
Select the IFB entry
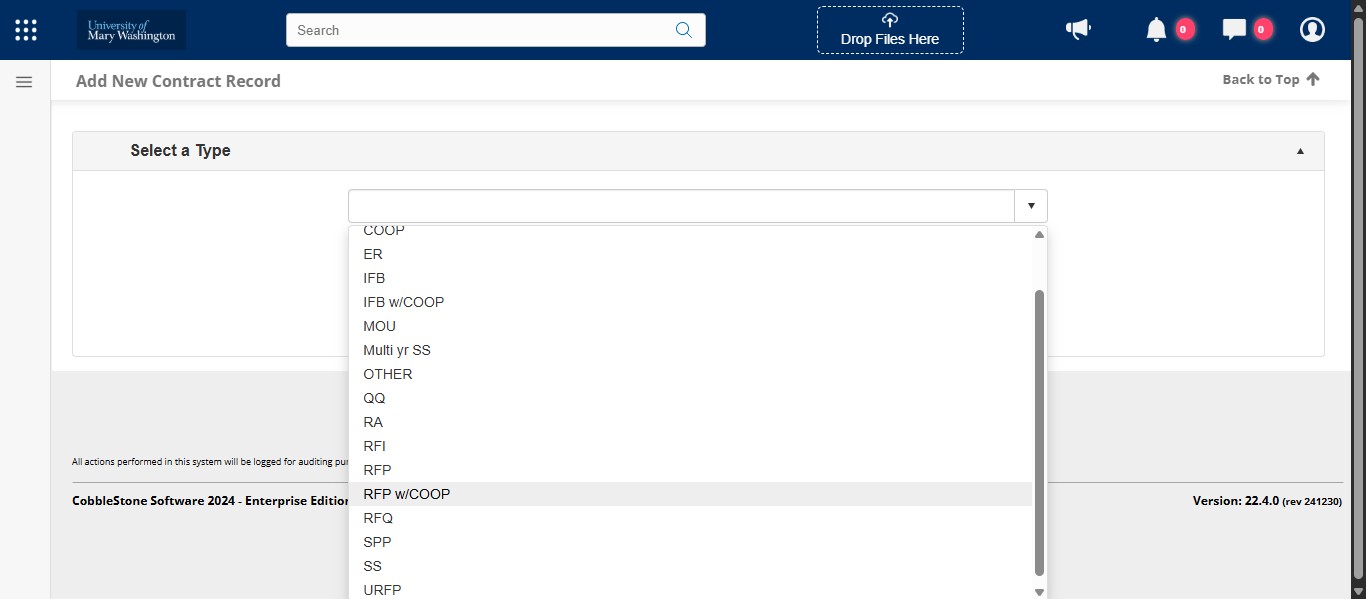[374, 278]
